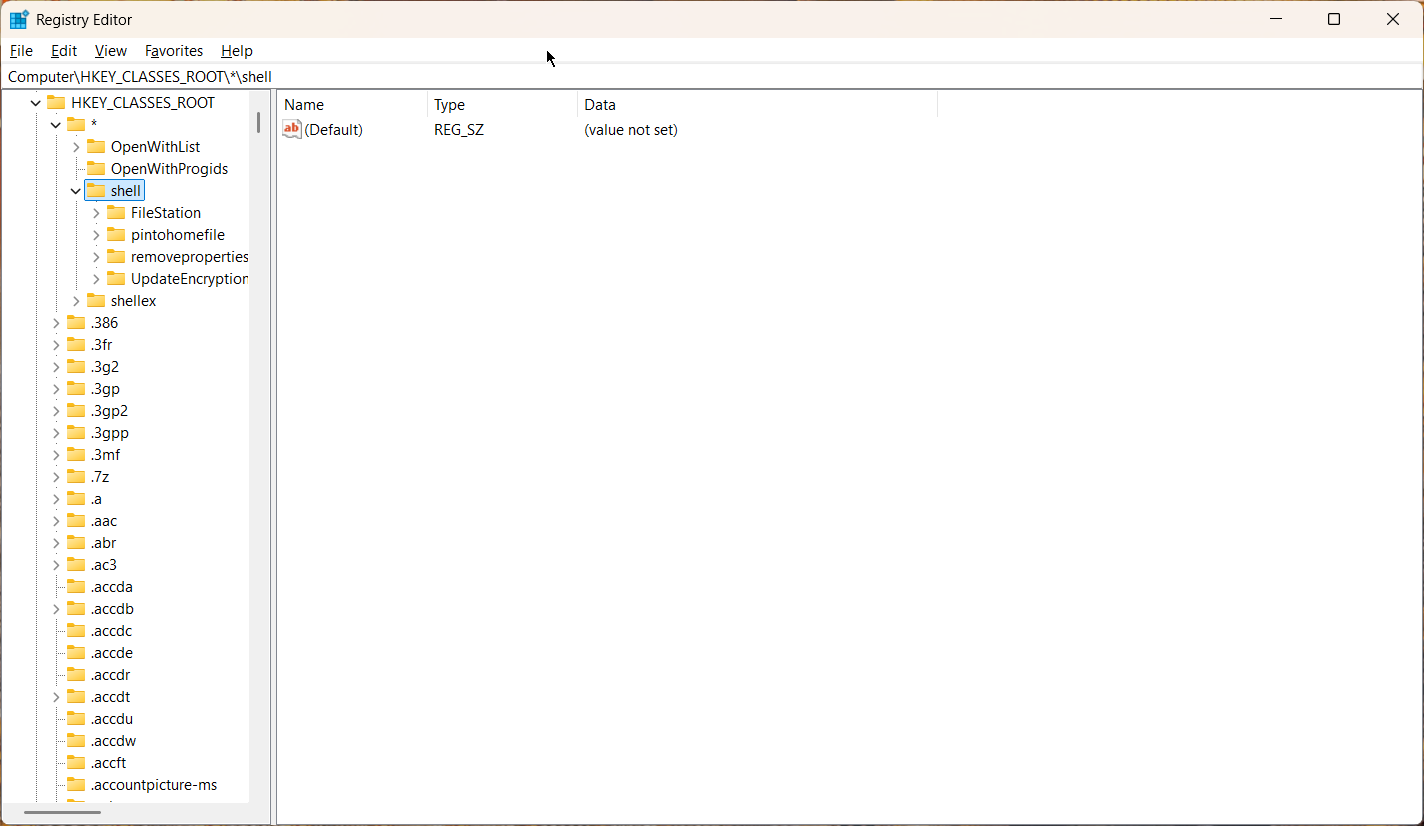Click the removeproperties folder icon
Image resolution: width=1424 pixels, height=826 pixels.
point(116,256)
